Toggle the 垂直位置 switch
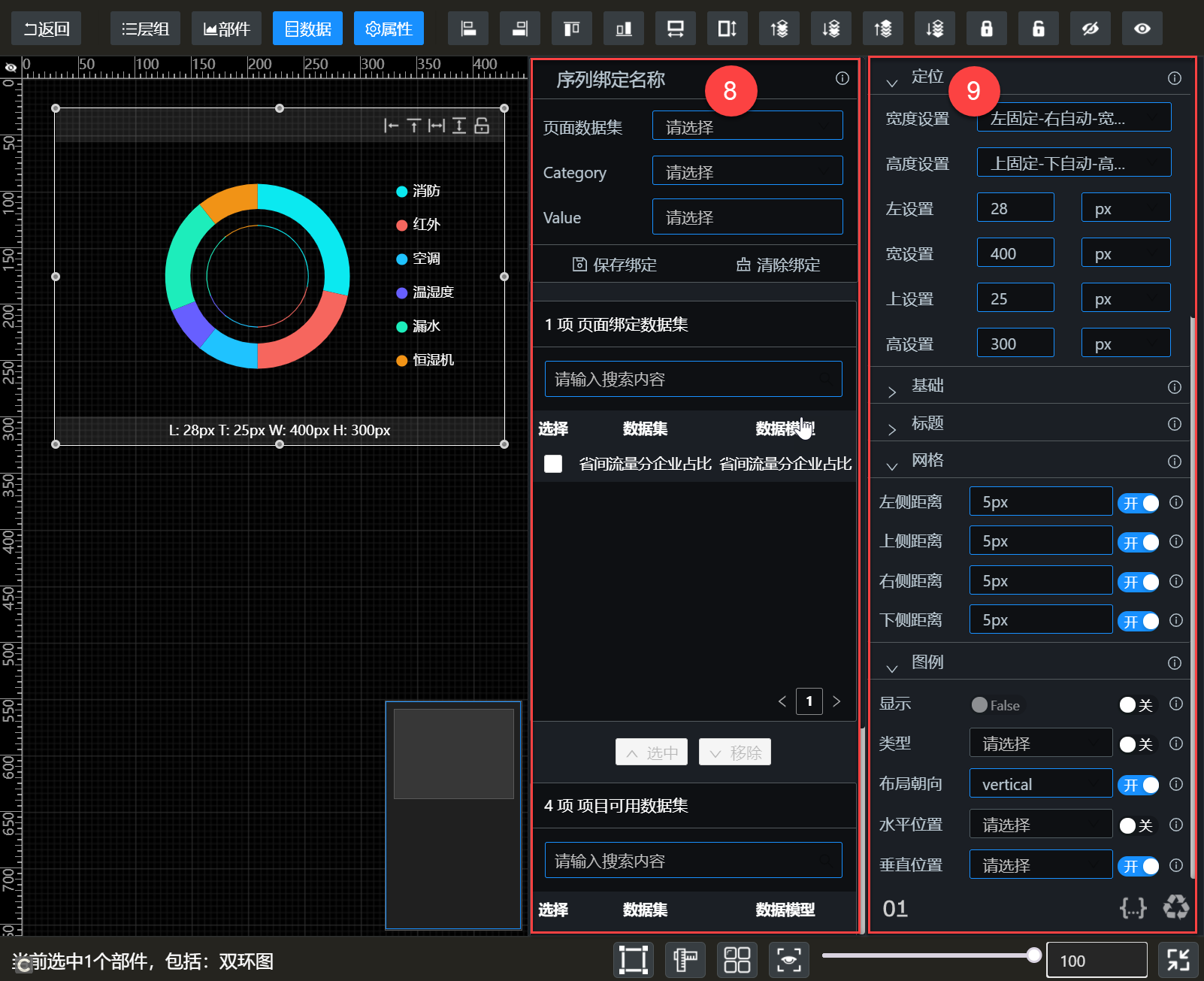Viewport: 1204px width, 981px height. coord(1139,867)
